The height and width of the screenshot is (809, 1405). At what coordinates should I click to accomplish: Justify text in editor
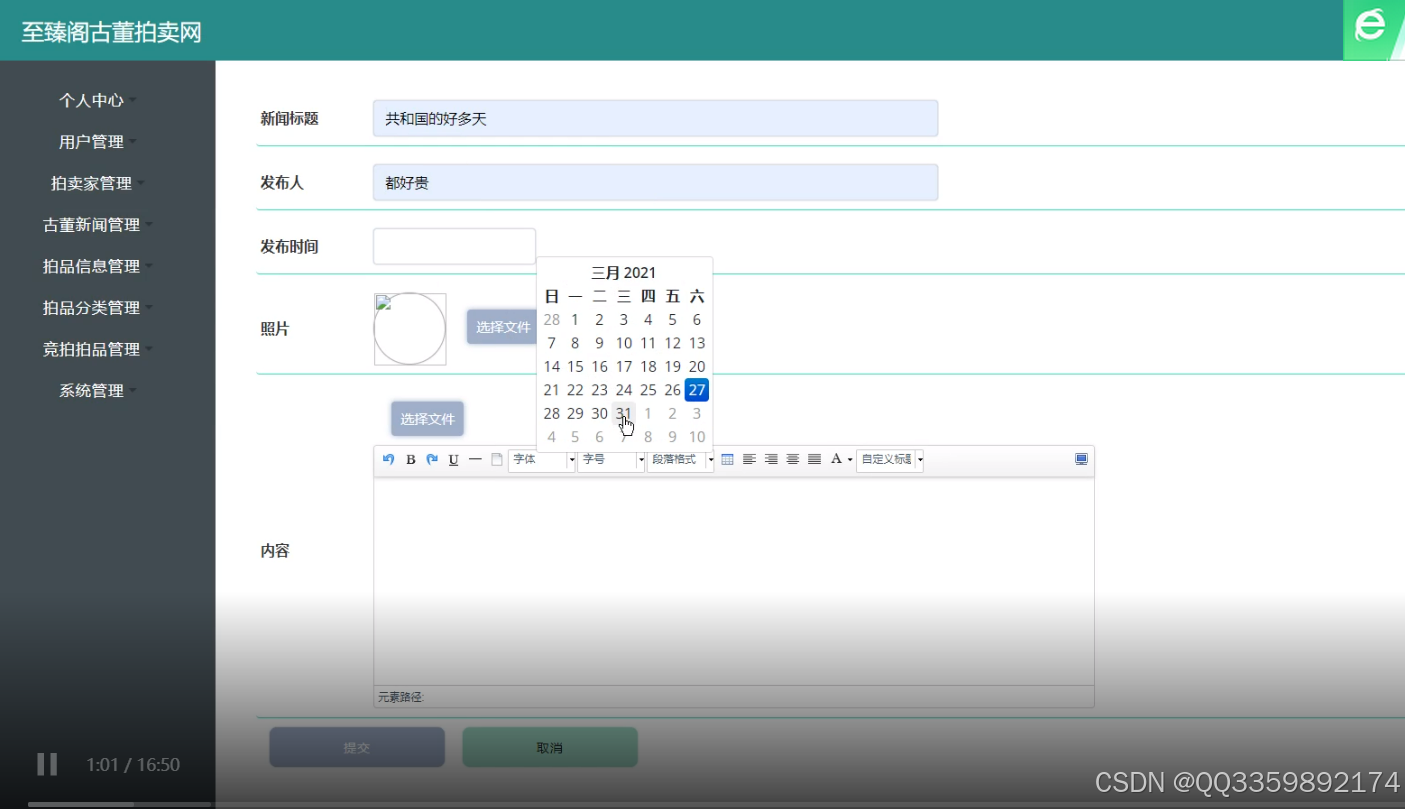pos(815,460)
